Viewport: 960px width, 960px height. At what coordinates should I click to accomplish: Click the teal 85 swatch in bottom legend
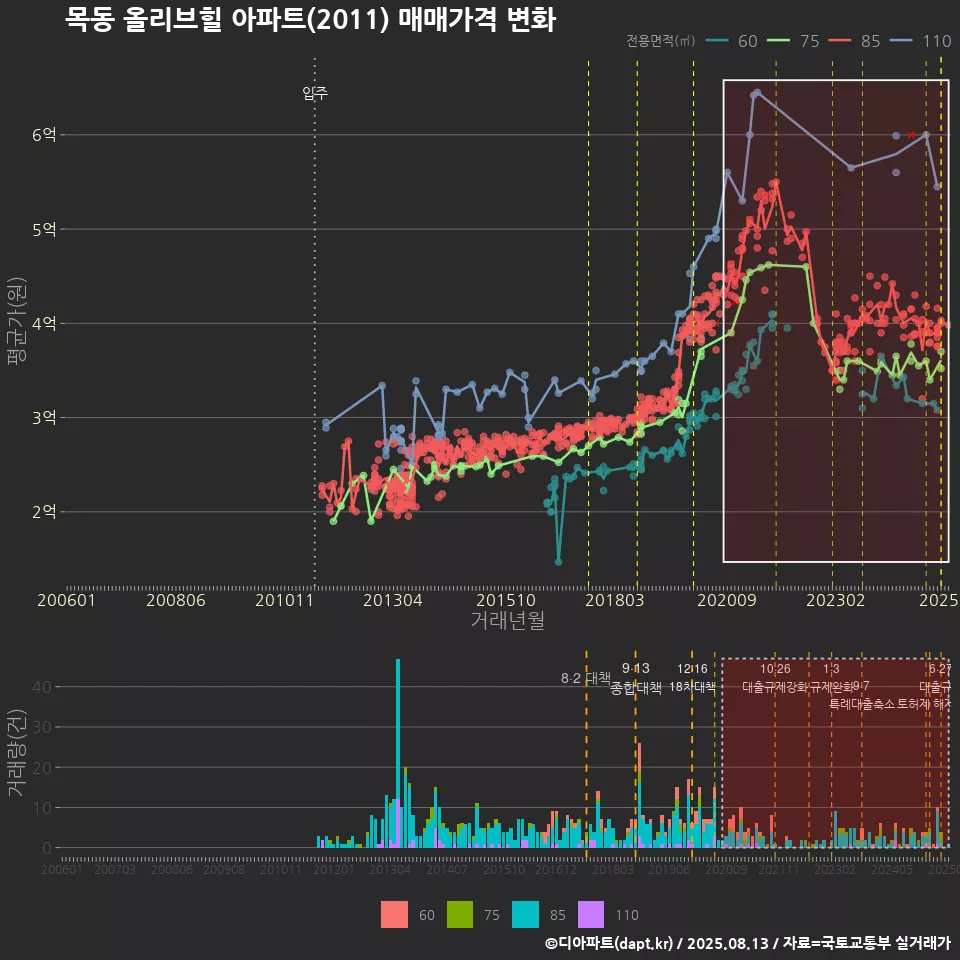[525, 914]
